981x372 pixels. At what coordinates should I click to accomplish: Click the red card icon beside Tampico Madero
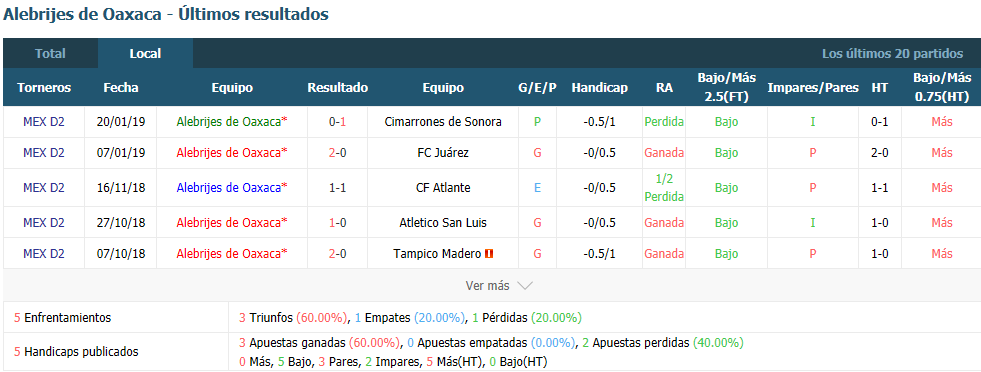click(x=490, y=254)
